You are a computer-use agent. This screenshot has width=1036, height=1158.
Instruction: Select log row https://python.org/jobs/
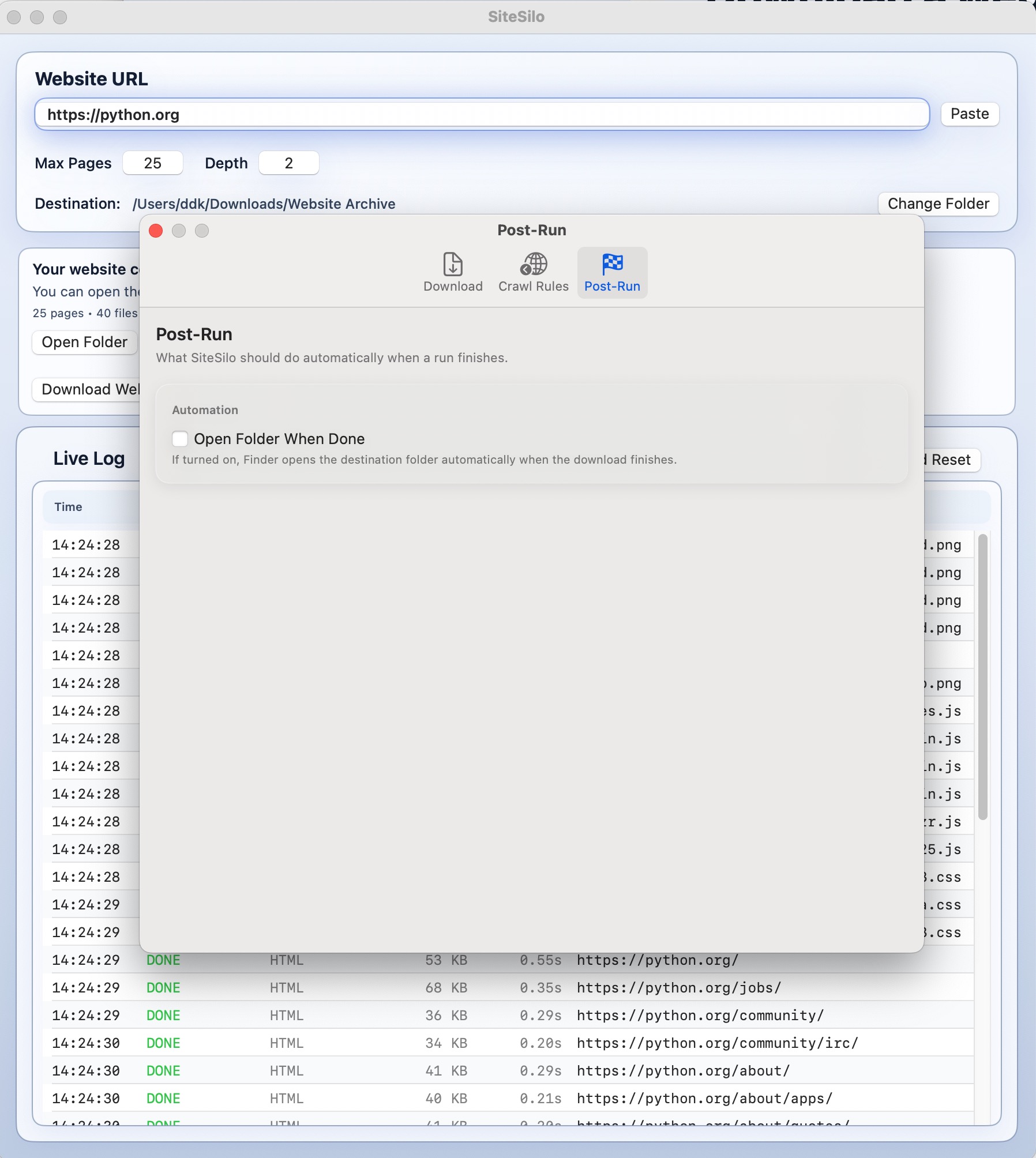point(508,988)
